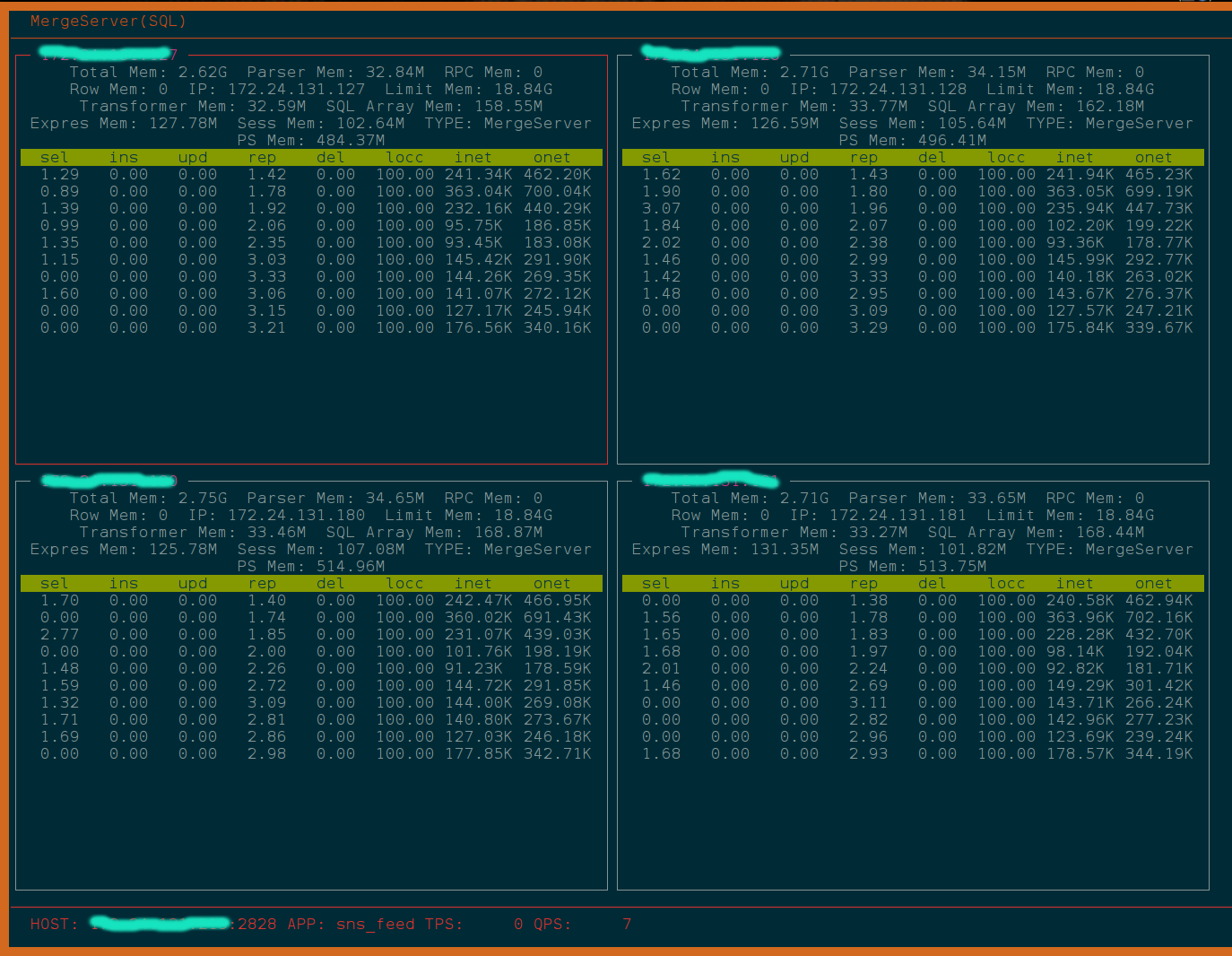Screen dimensions: 1232x956
Task: Click Sess Mem 102.64M value
Action: 370,123
